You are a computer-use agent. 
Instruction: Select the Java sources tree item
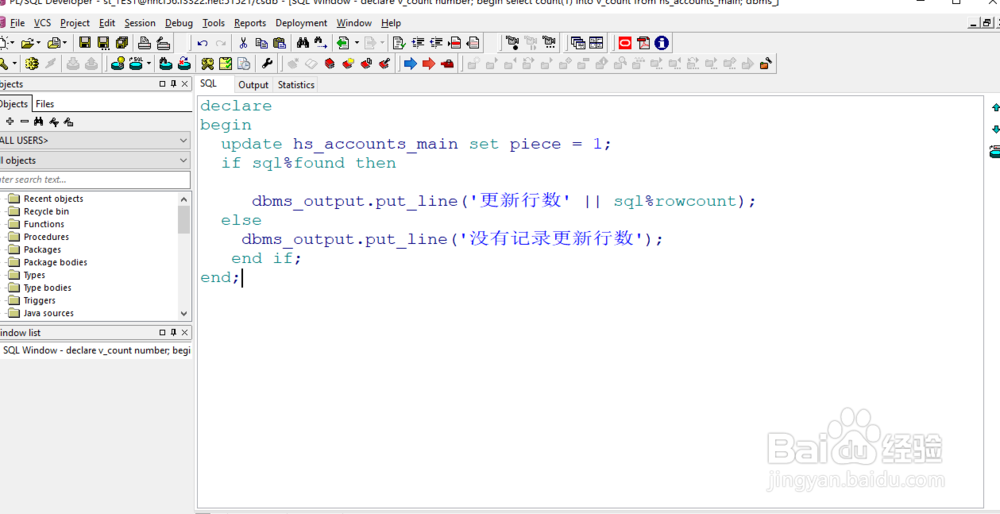coord(48,313)
